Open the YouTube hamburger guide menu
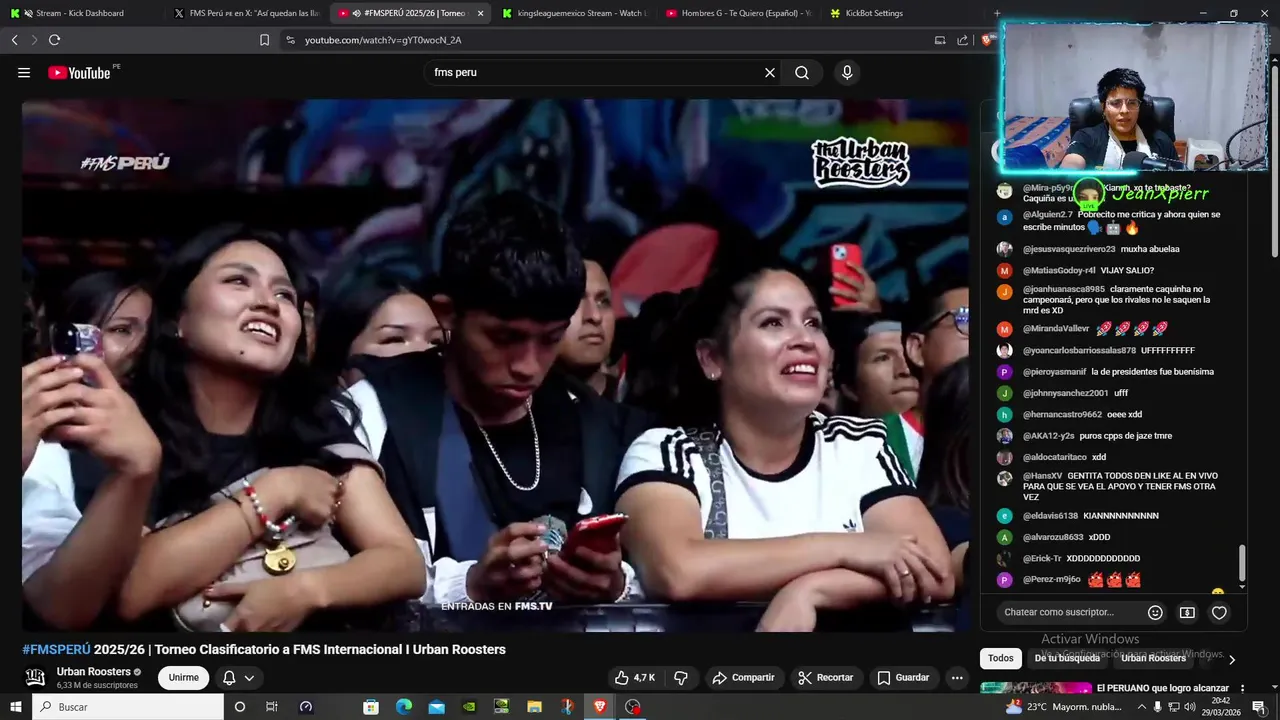The width and height of the screenshot is (1280, 720). [24, 73]
